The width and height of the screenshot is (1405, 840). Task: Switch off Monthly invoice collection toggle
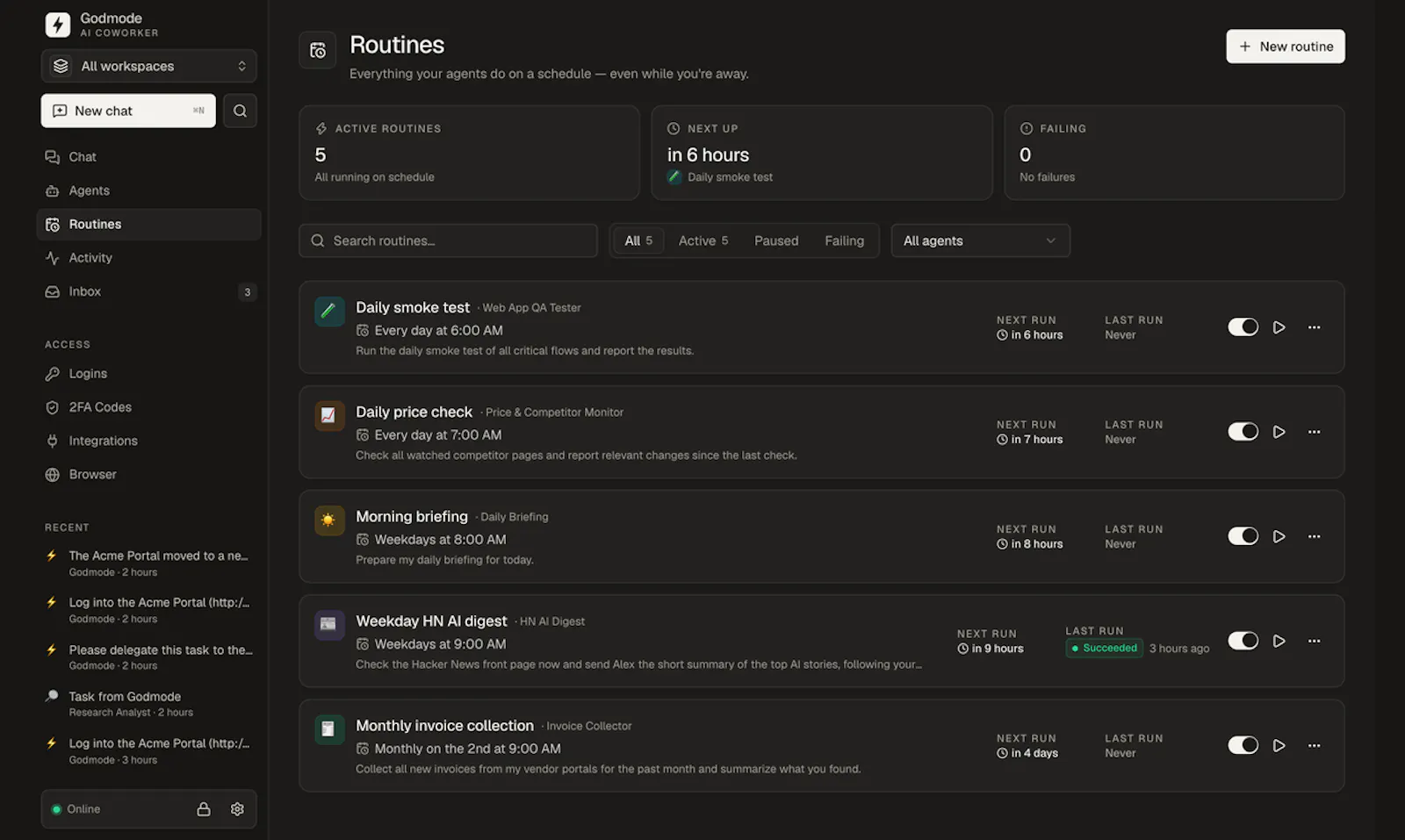(1243, 745)
